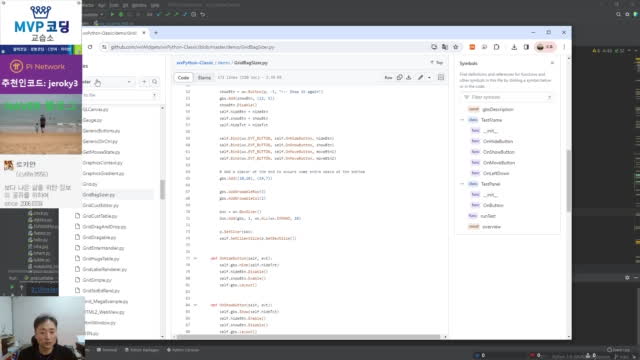Switch to the Code view tab
The width and height of the screenshot is (640, 360).
coord(183,78)
